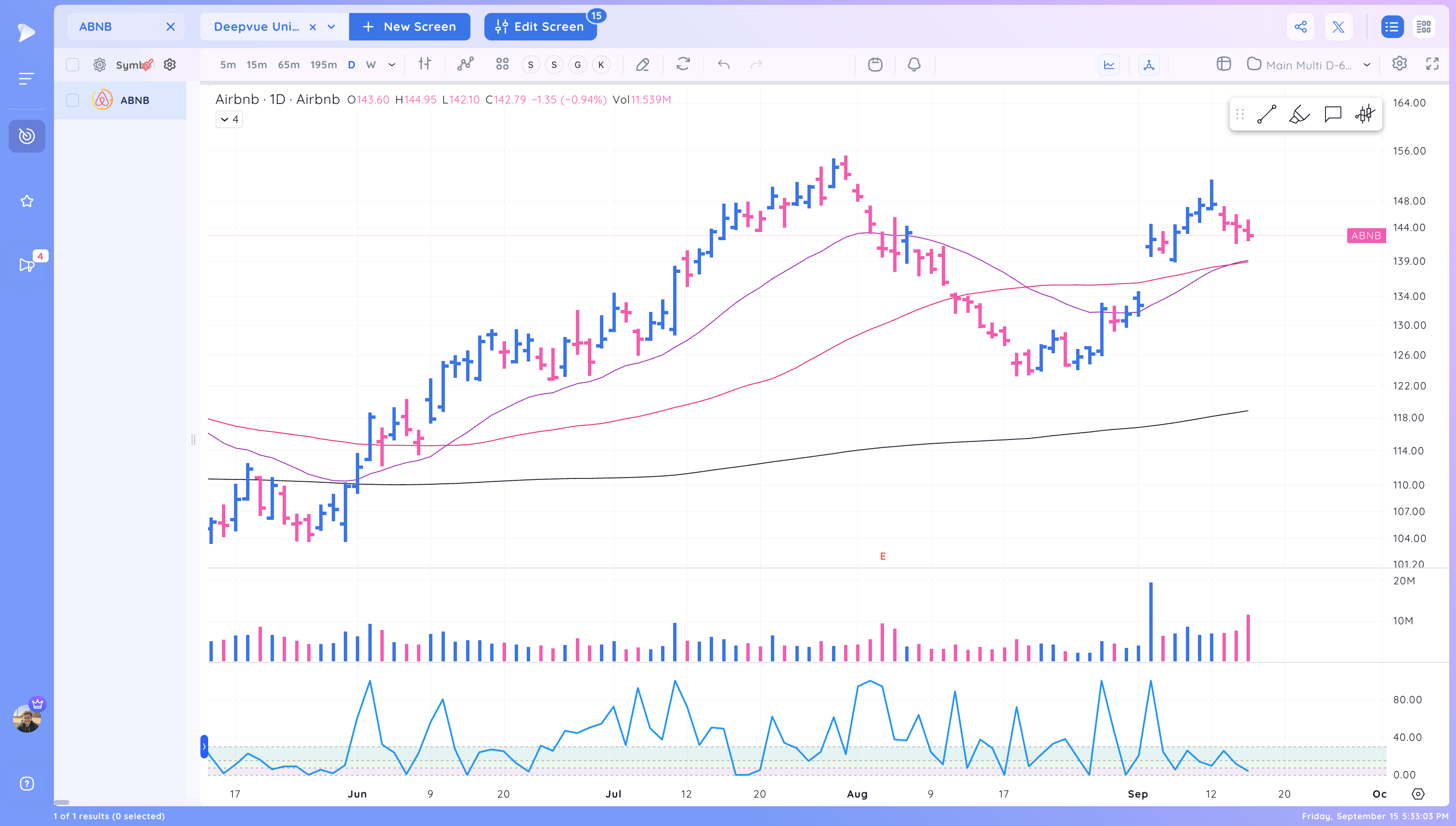Select the eraser drawing tool

(642, 65)
